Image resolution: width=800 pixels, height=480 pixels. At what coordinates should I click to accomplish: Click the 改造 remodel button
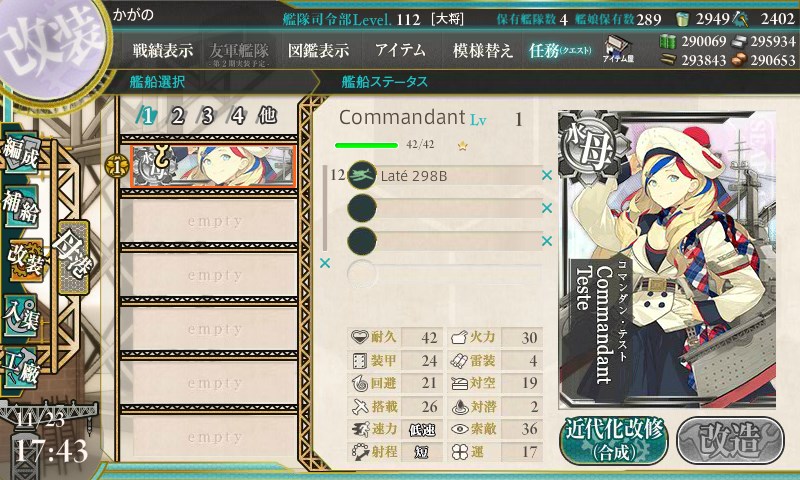point(730,440)
